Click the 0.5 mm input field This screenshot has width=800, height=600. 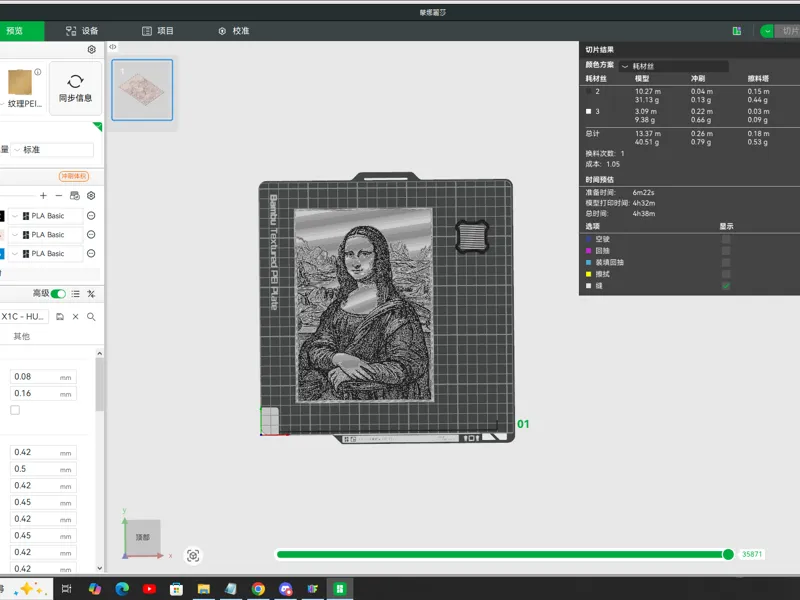[x=43, y=469]
